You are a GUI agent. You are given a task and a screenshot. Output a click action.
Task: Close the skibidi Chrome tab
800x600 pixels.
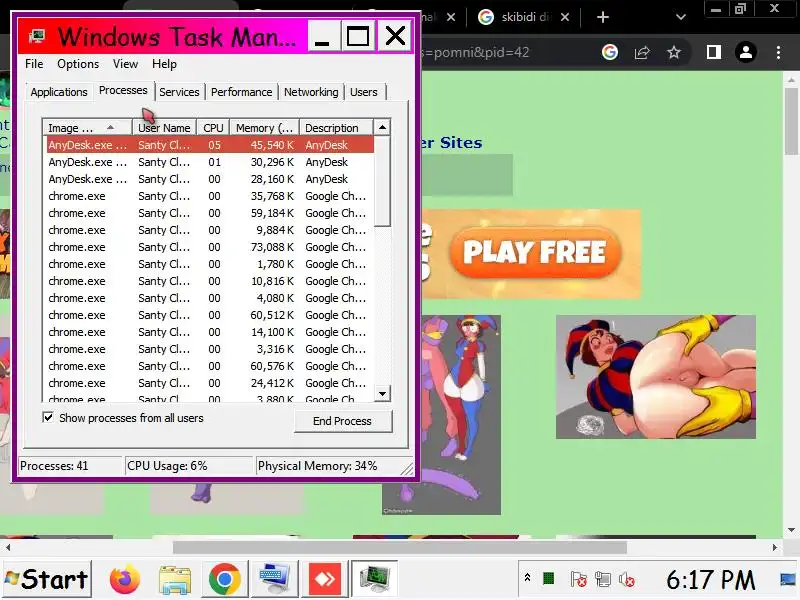click(565, 17)
